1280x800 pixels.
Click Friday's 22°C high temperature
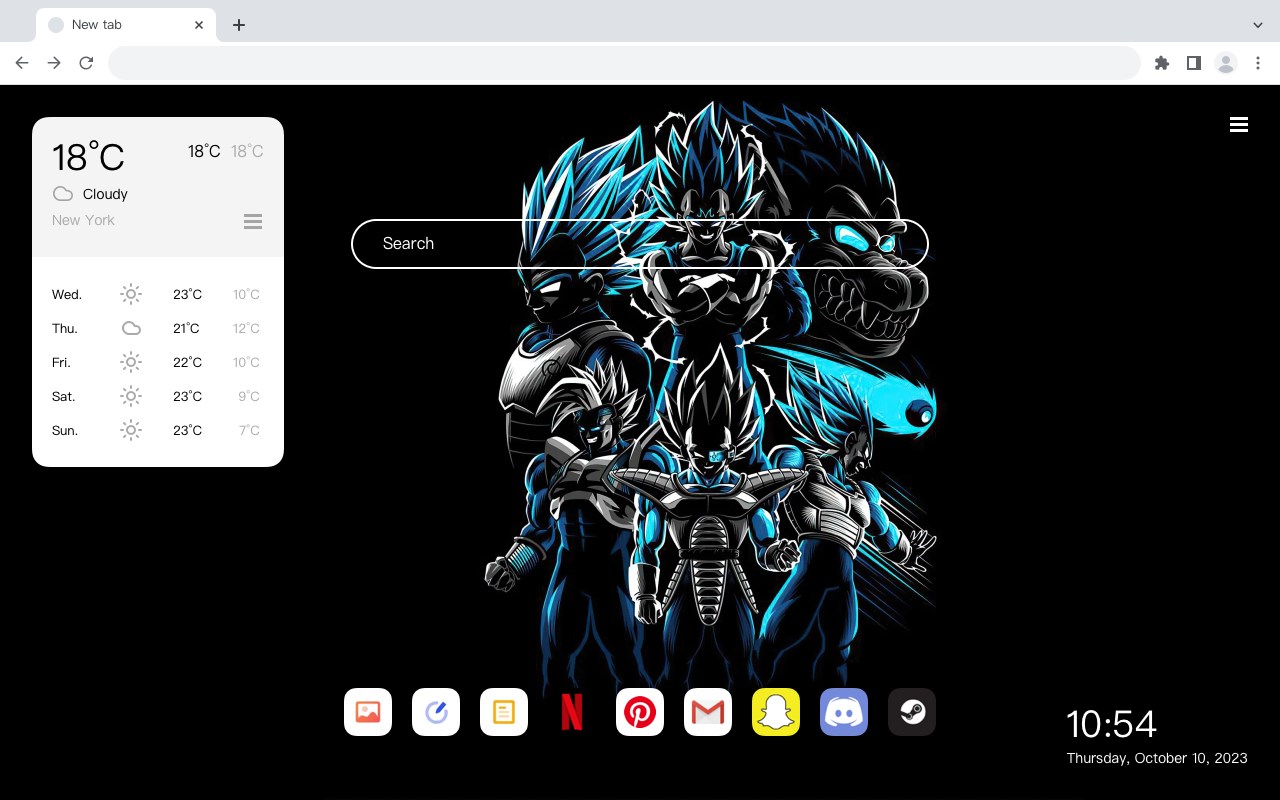pyautogui.click(x=187, y=362)
